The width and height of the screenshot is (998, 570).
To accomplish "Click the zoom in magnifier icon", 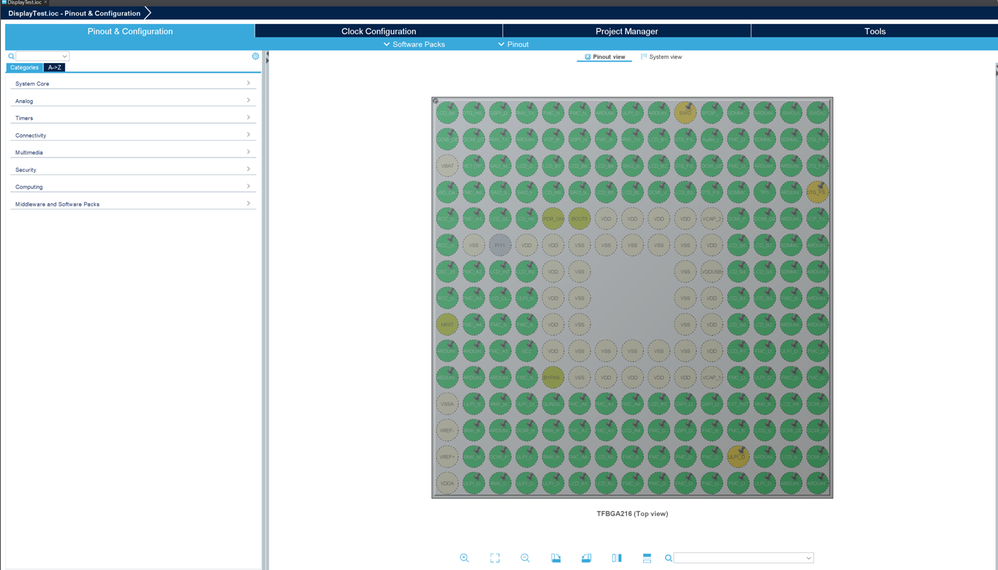I will pyautogui.click(x=464, y=558).
